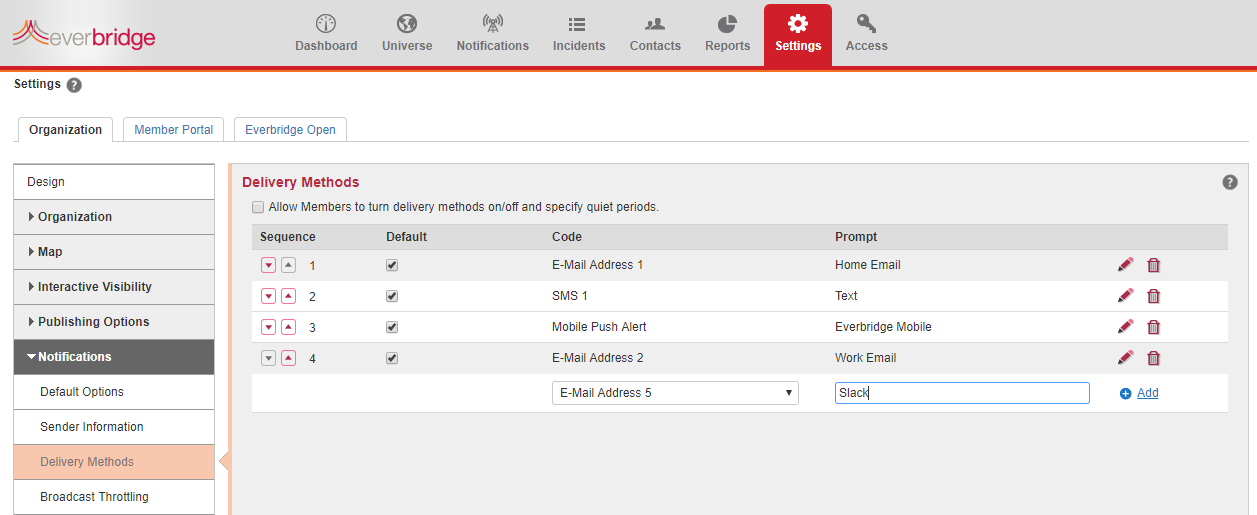Edit the Everbridge Mobile push alert row
The image size is (1257, 515).
[x=1125, y=327]
